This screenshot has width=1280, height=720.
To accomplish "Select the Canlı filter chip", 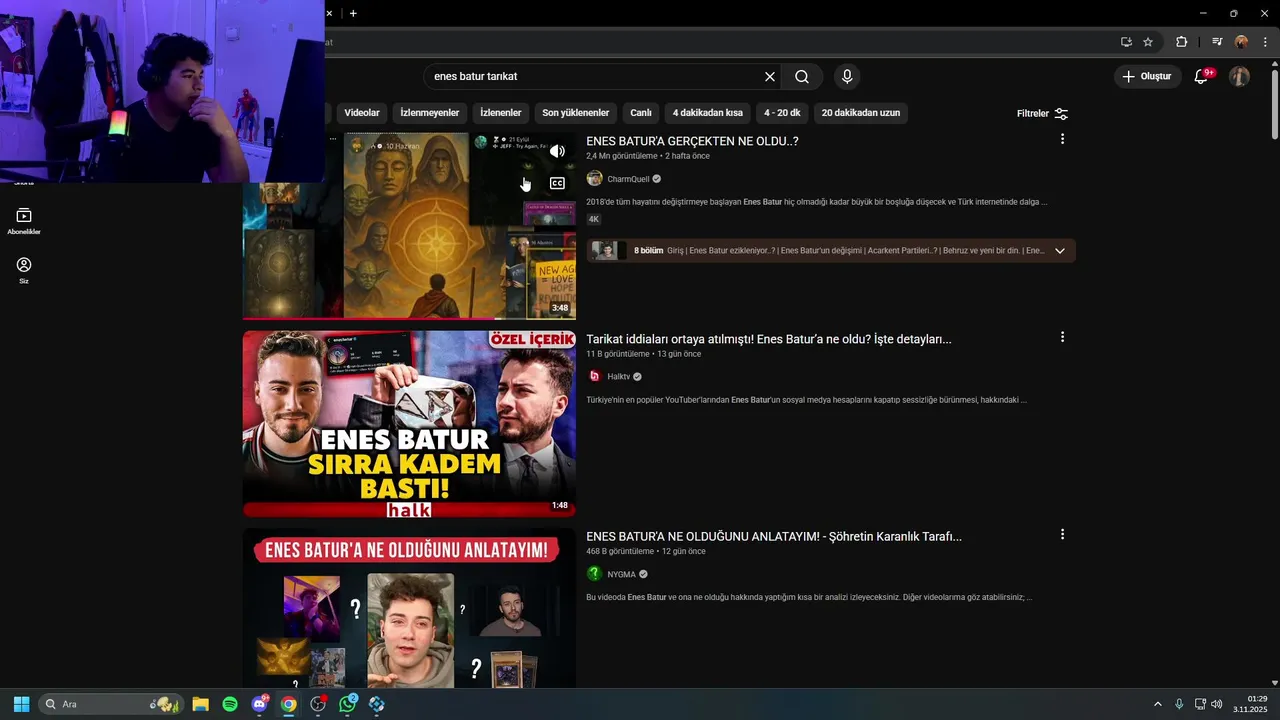I will pos(641,113).
